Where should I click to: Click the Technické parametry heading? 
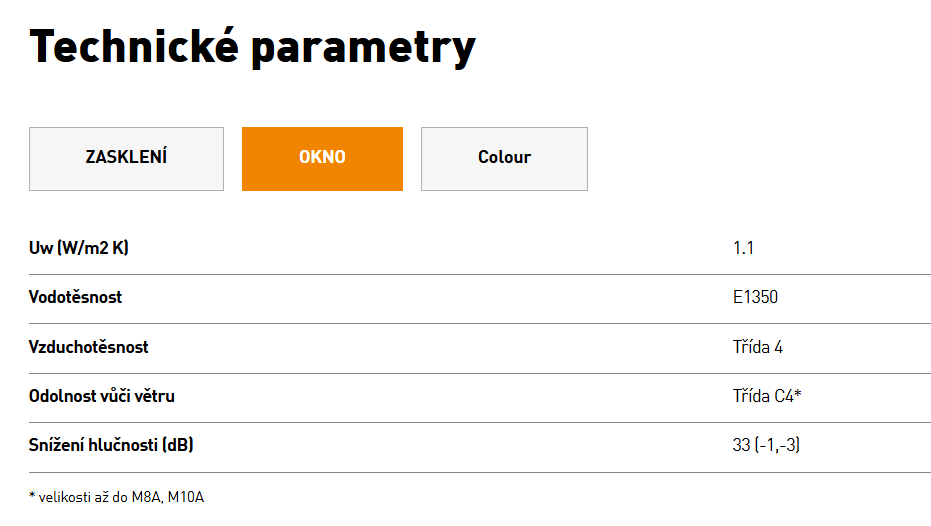pyautogui.click(x=252, y=47)
